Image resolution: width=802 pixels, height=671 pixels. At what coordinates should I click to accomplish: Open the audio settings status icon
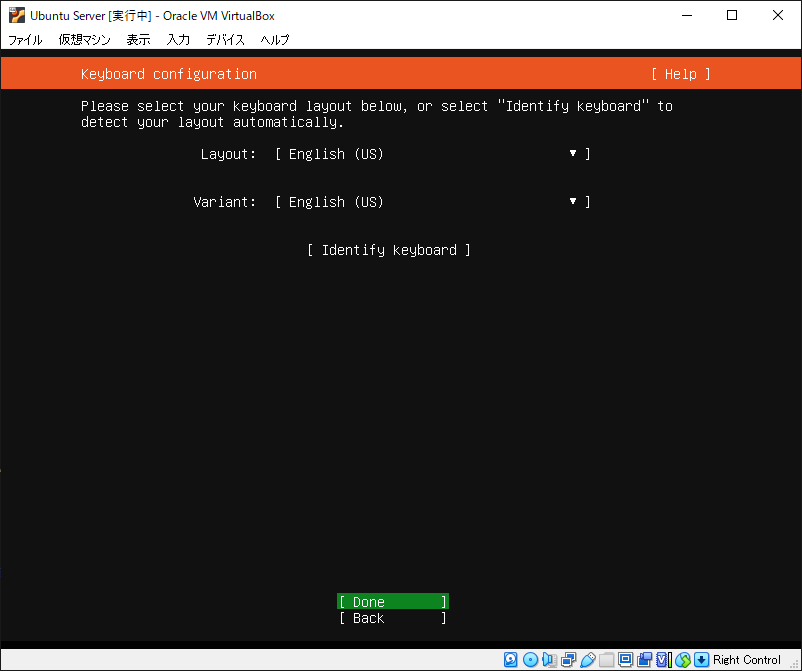tap(549, 660)
